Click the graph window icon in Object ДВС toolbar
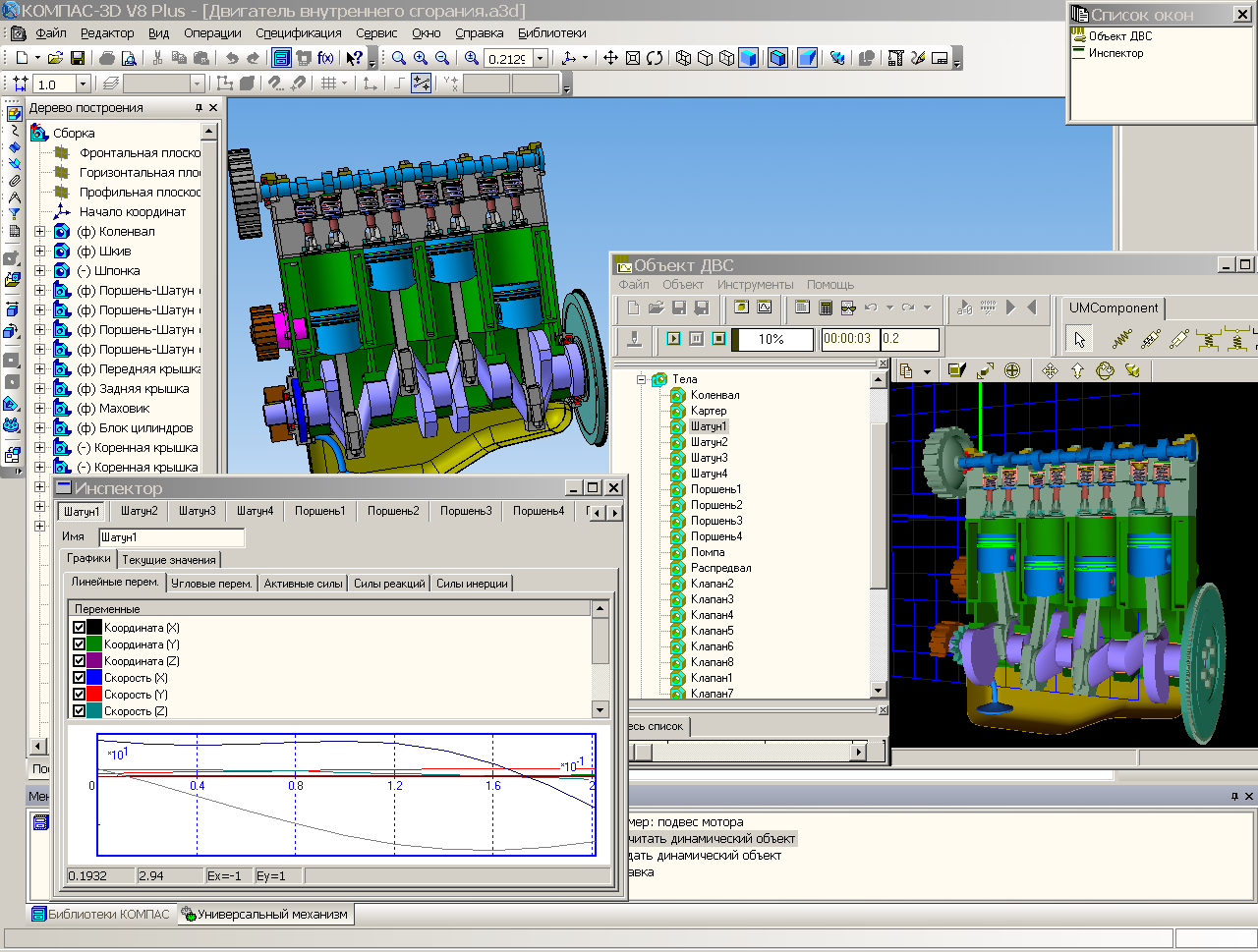Screen dimensions: 1258x952 [765, 308]
